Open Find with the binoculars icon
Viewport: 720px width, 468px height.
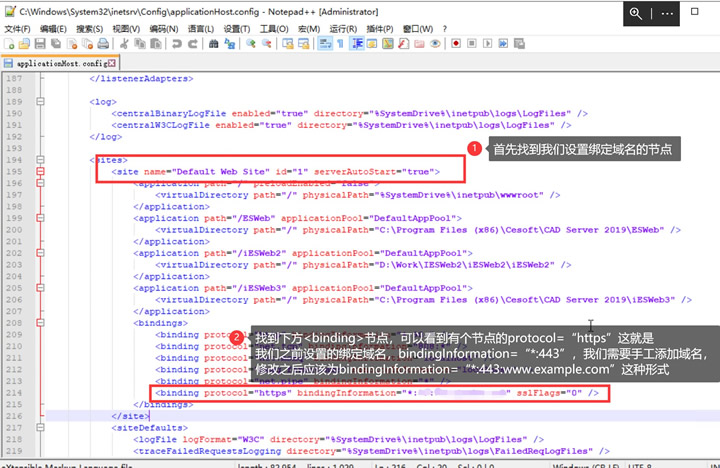pyautogui.click(x=215, y=44)
